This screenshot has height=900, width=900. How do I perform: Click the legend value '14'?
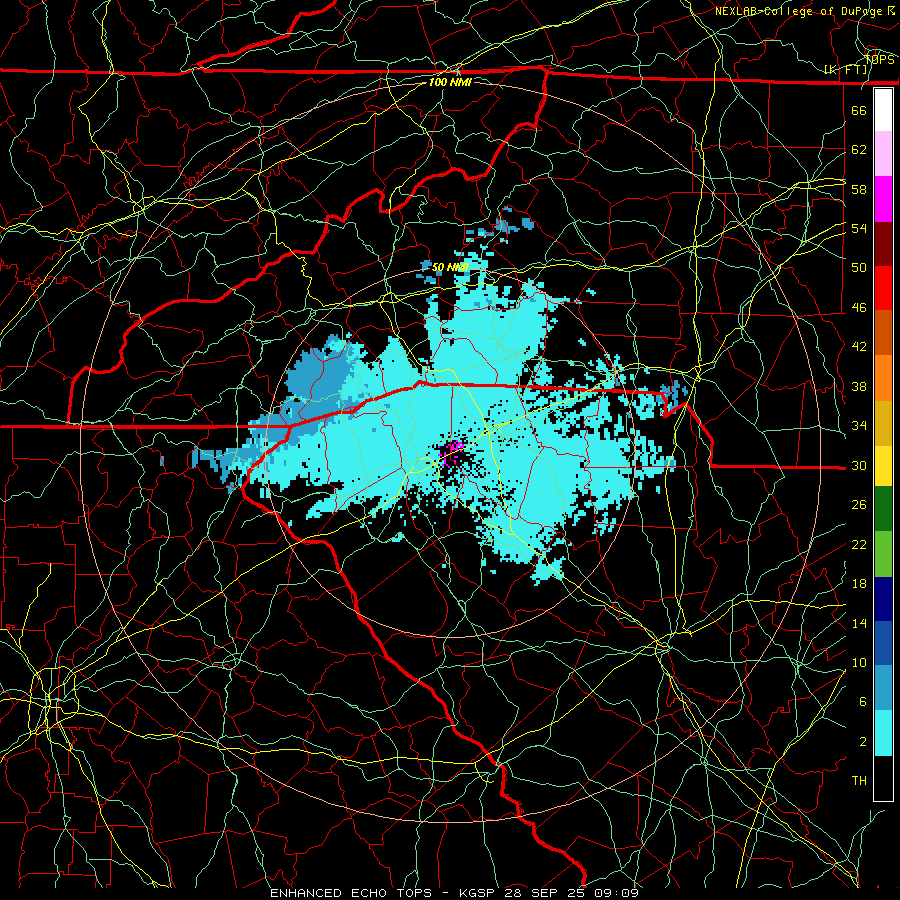tap(859, 623)
